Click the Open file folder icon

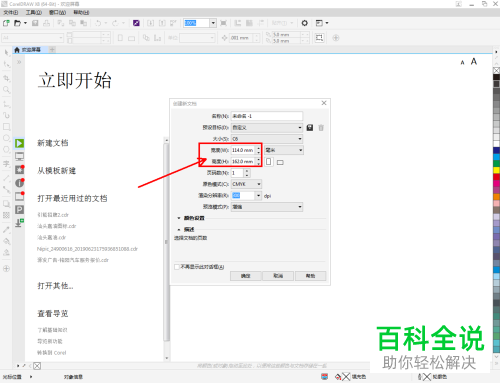17,23
